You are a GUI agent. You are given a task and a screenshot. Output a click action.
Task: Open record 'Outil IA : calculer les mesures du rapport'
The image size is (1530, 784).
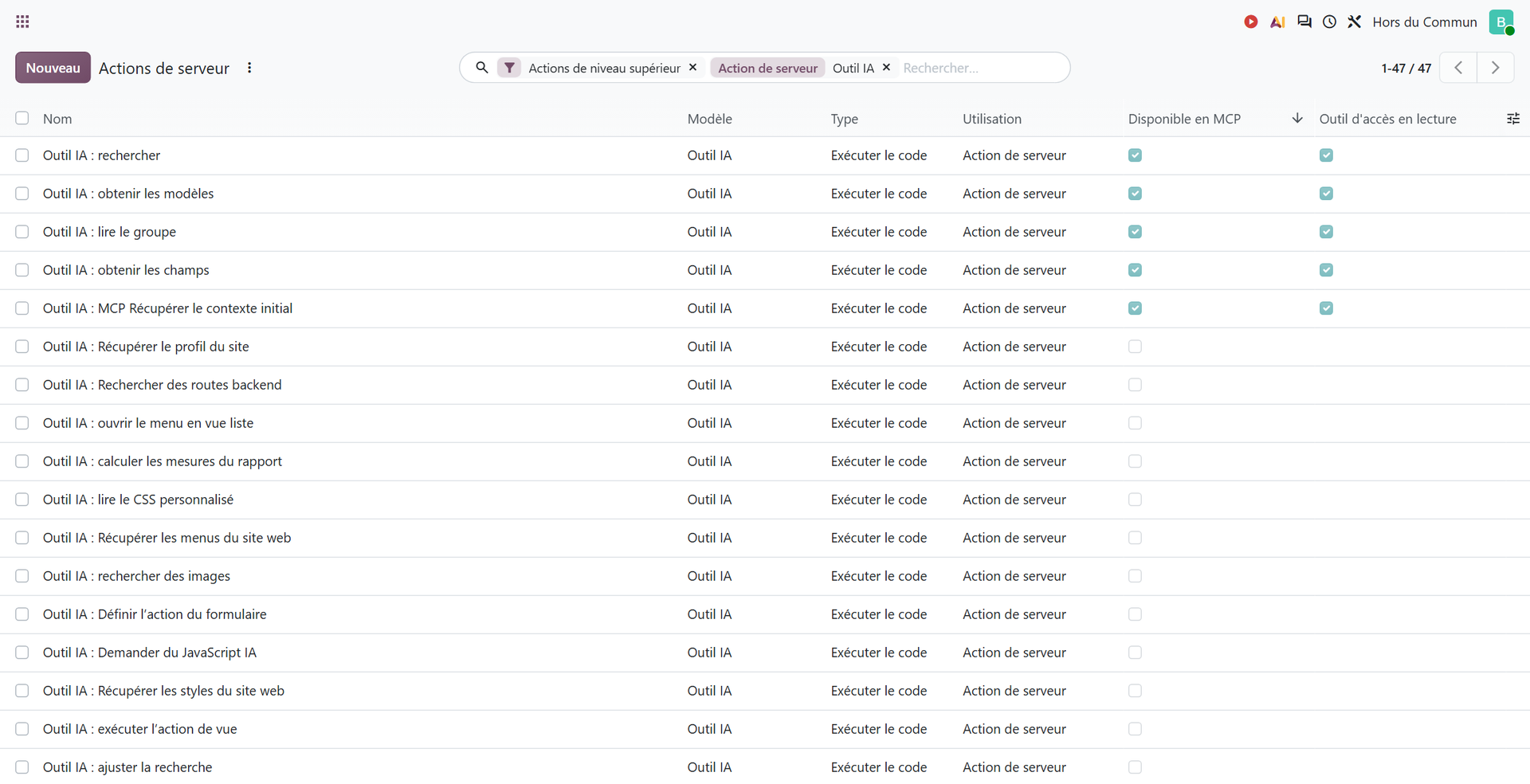(x=163, y=461)
